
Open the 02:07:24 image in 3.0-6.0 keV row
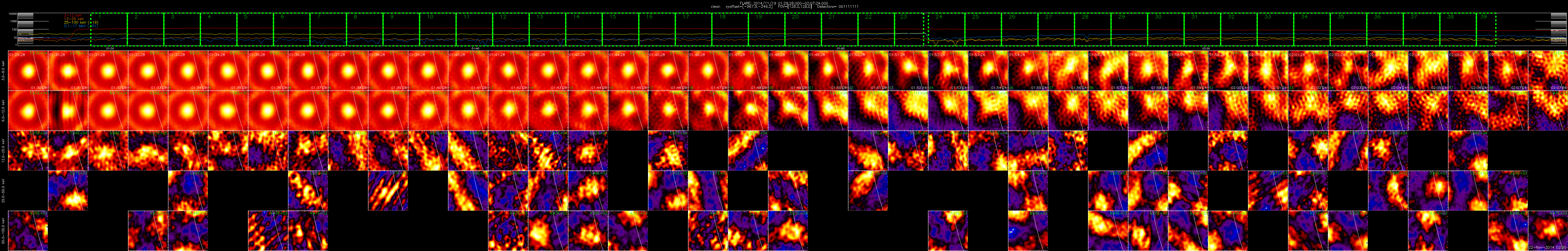[1548, 71]
